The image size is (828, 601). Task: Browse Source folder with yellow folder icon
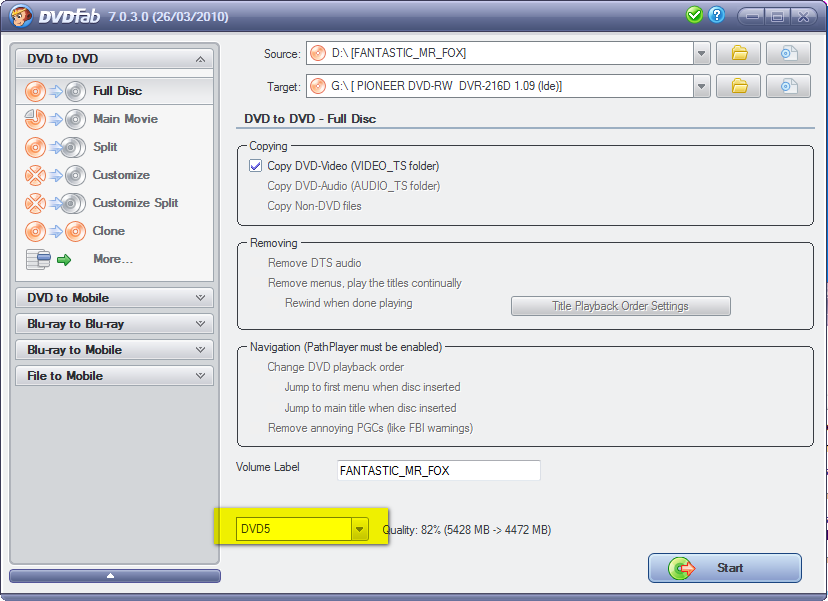[738, 53]
